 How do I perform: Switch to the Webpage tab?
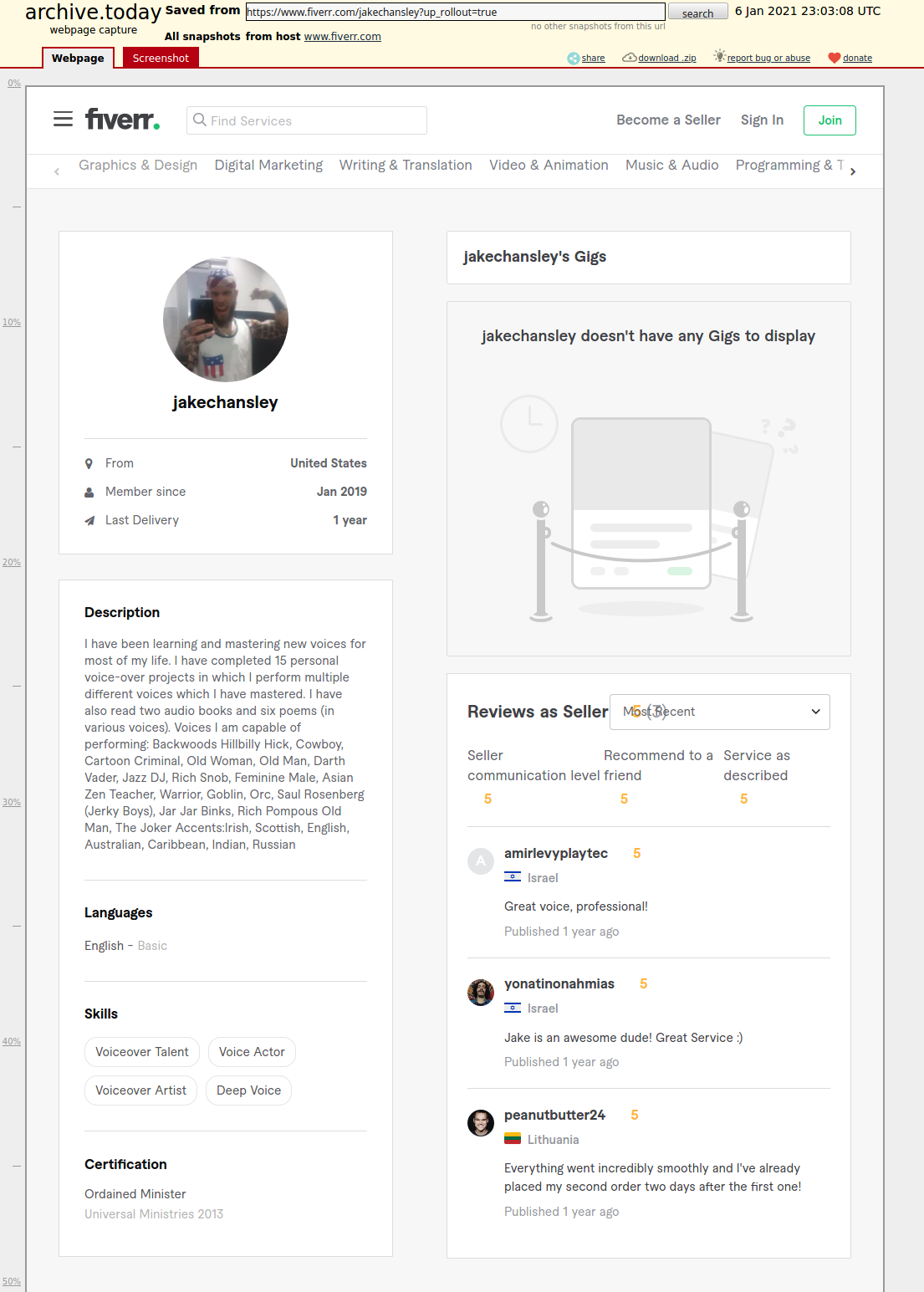click(78, 58)
